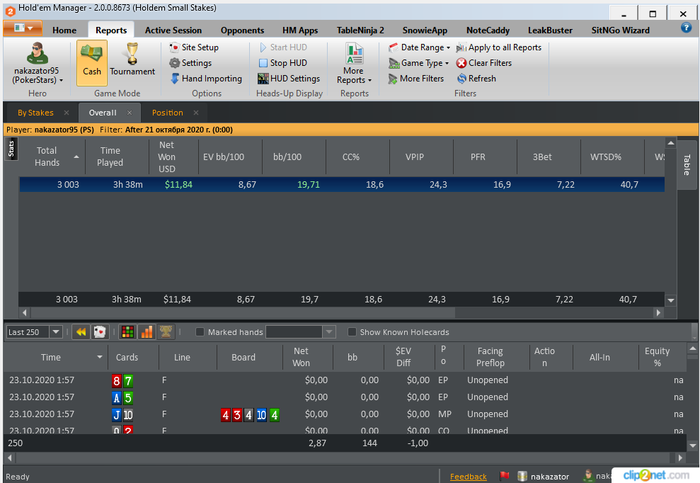The width and height of the screenshot is (700, 483).
Task: Close the Overall report tab
Action: click(129, 112)
